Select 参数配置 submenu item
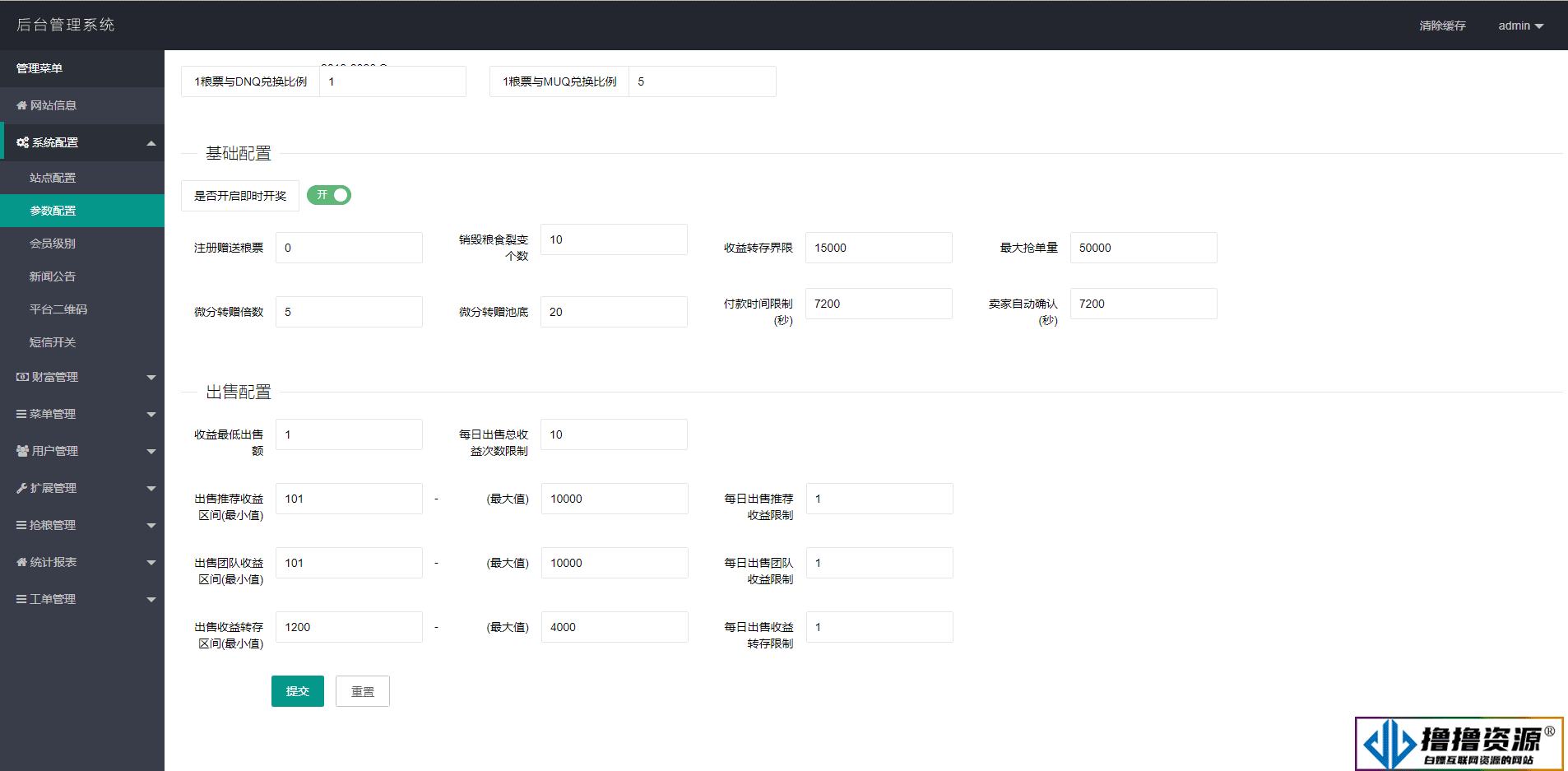 click(x=82, y=211)
